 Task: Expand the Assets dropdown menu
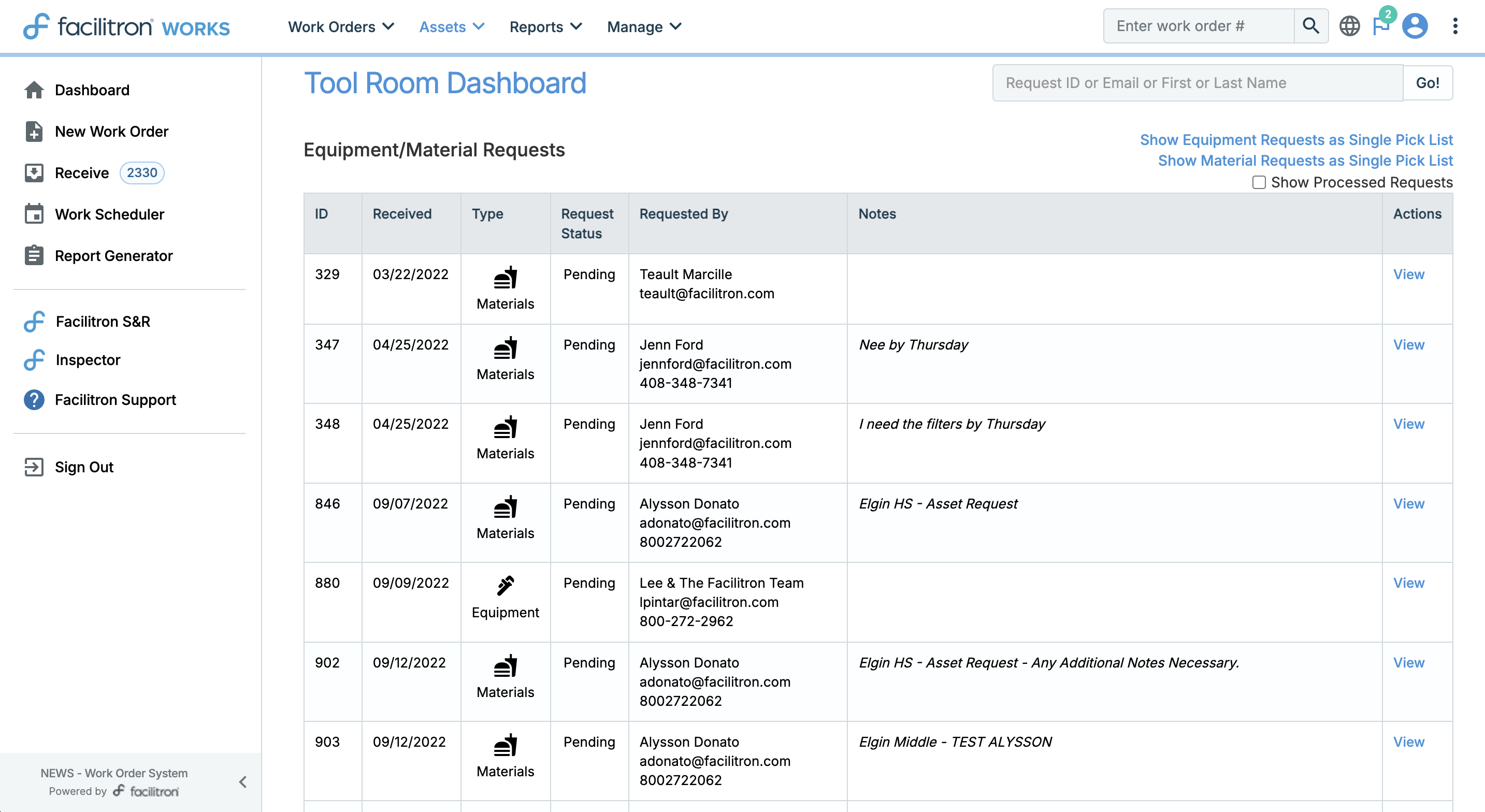[451, 26]
